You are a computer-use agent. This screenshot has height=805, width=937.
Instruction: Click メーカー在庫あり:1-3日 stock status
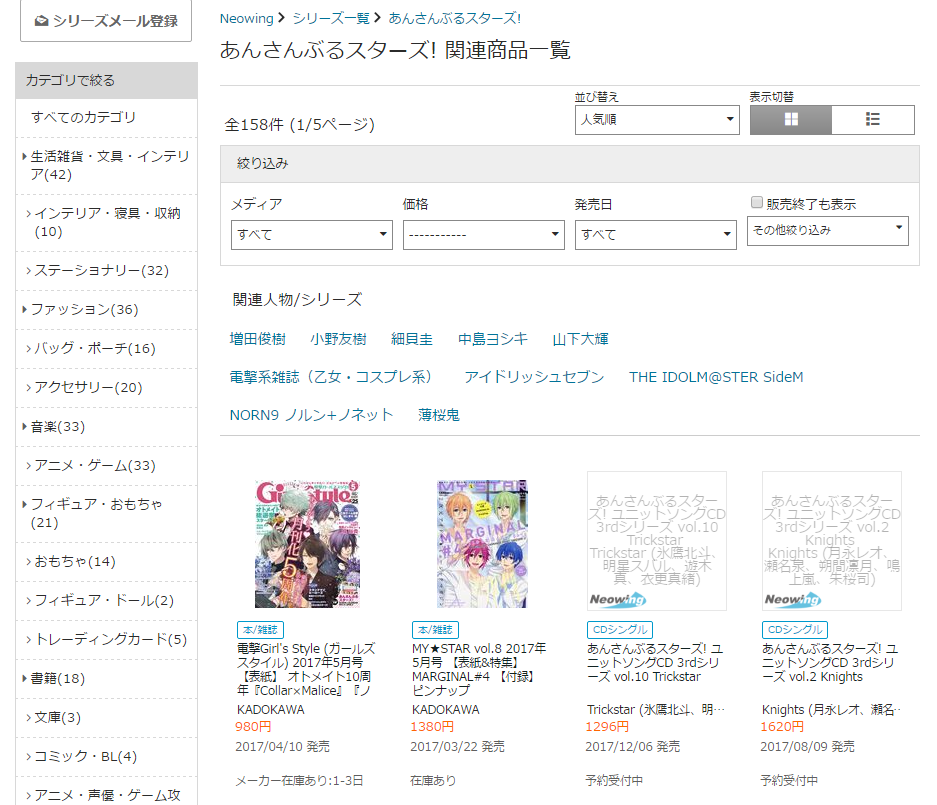coord(299,780)
